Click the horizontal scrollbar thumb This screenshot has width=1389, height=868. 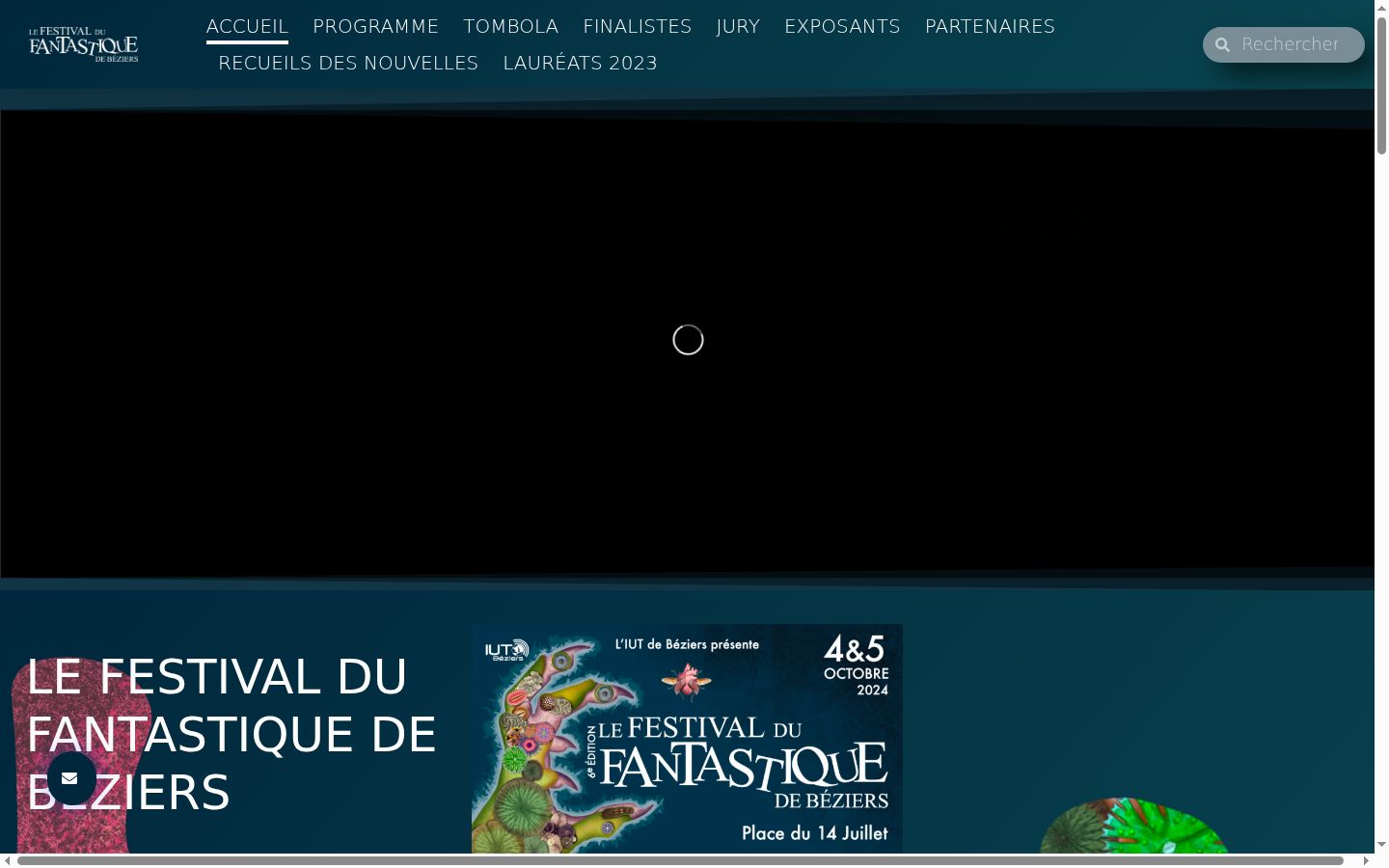pyautogui.click(x=680, y=860)
